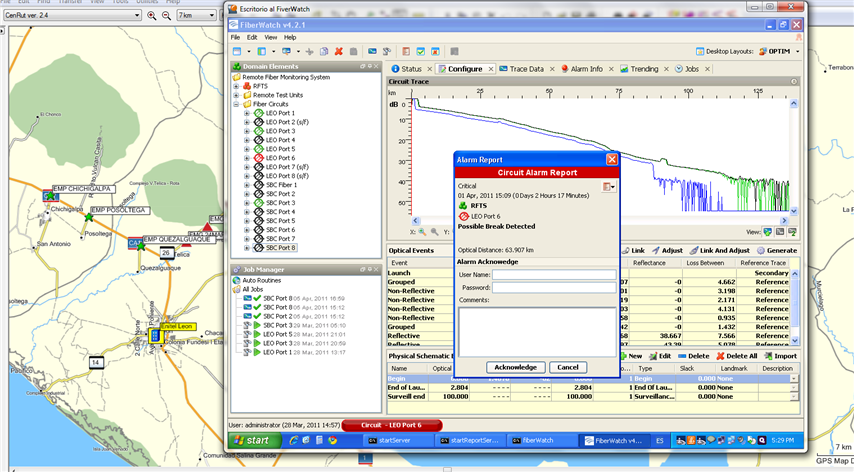
Task: Click Link And Adjust tool
Action: [x=720, y=250]
